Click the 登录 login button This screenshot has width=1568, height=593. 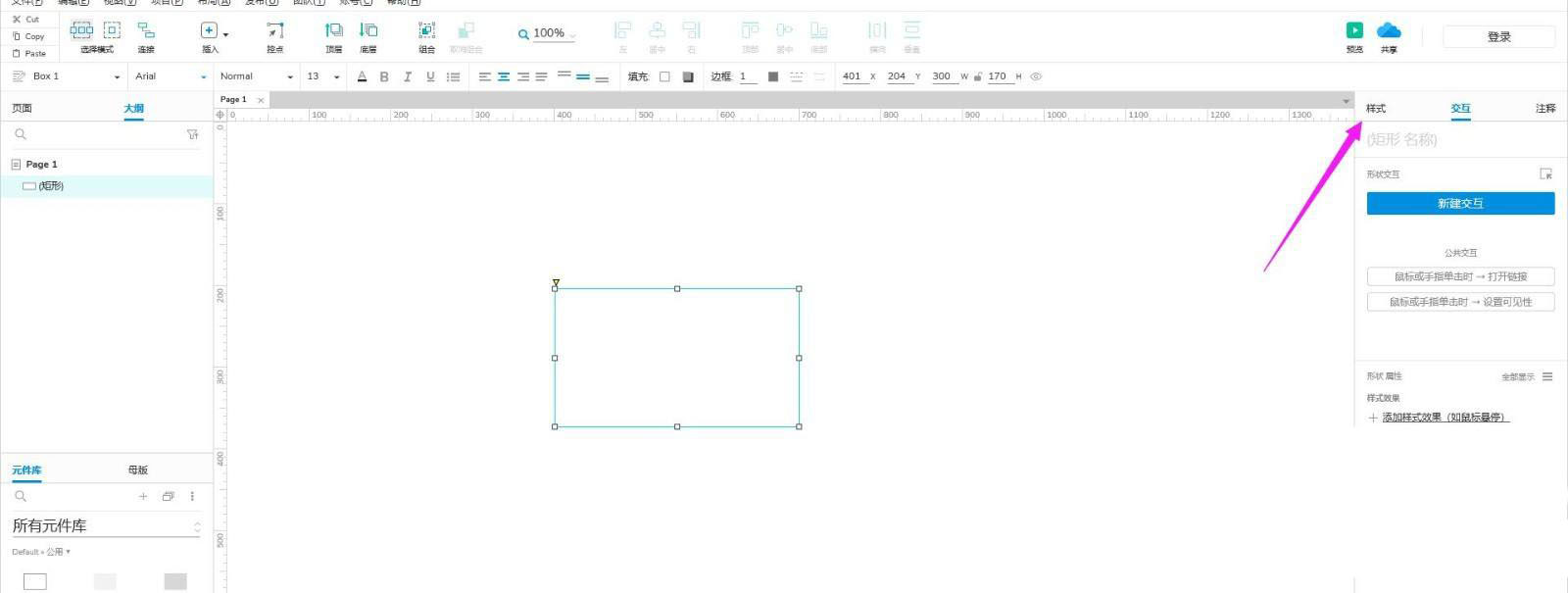[1498, 37]
